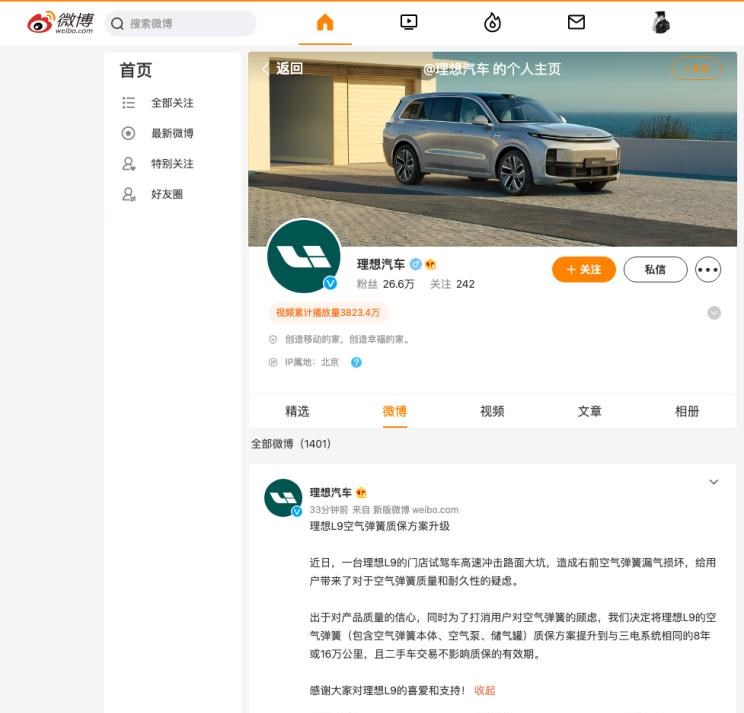Expand profile details with the gray chevron
The width and height of the screenshot is (744, 713).
coord(714,313)
